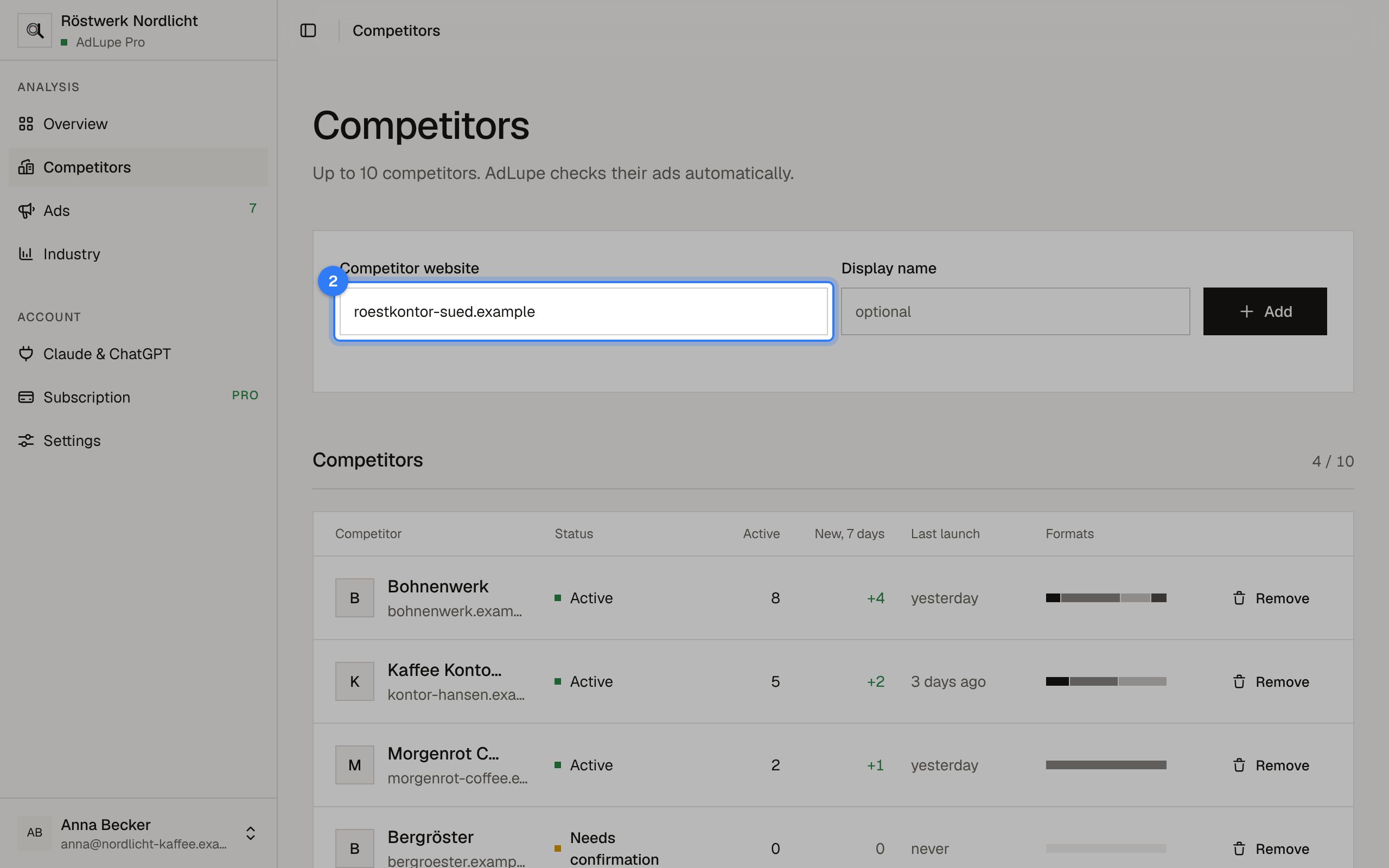Open the Subscription page
Viewport: 1389px width, 868px height.
point(138,397)
